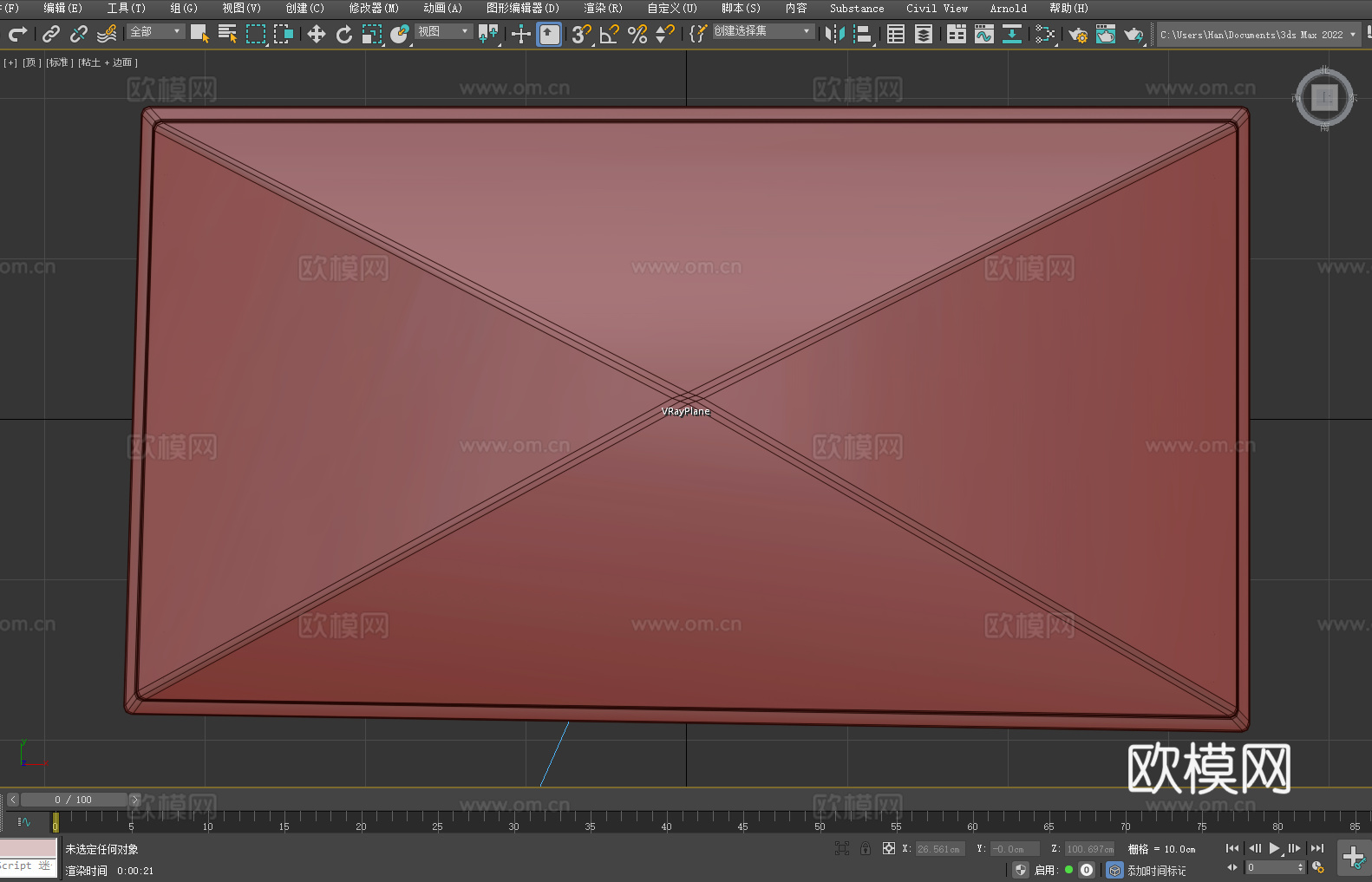
Task: Step the time slider forward with right arrow
Action: tap(134, 800)
